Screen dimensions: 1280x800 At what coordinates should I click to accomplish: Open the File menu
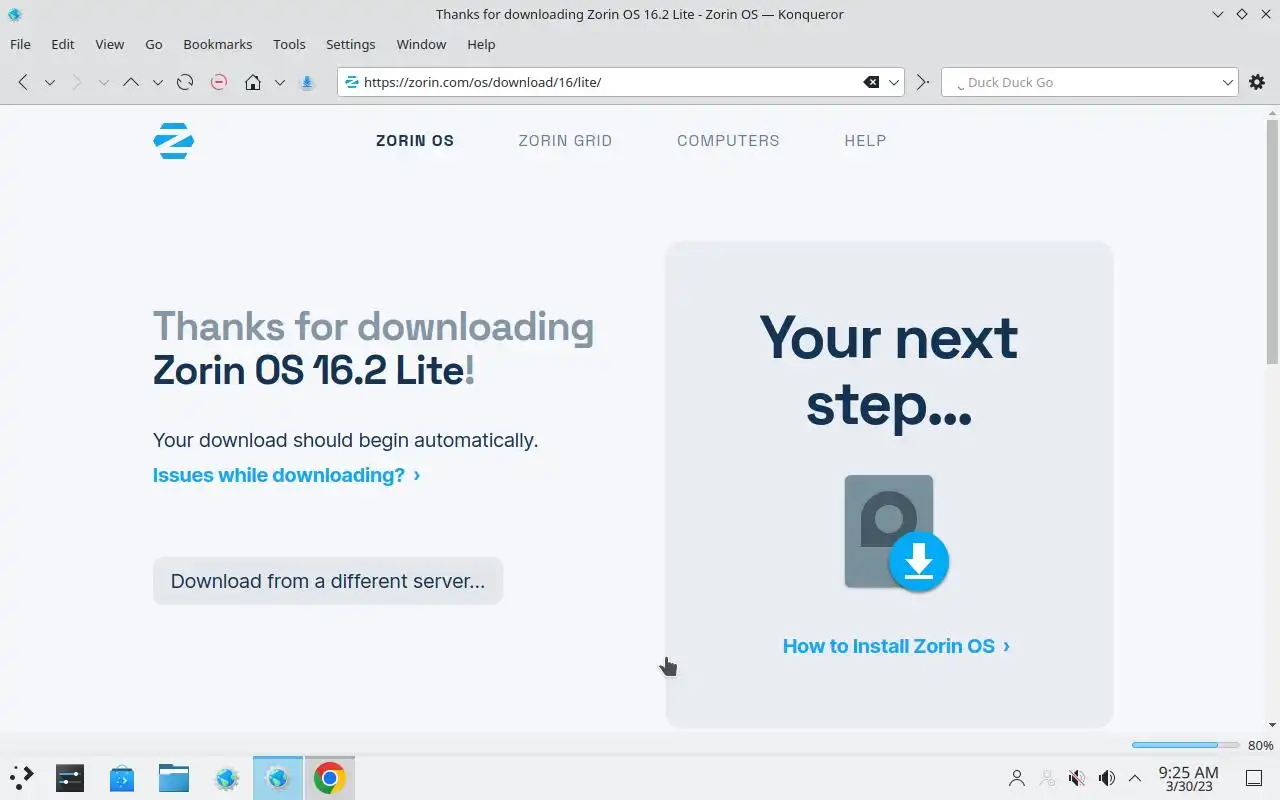coord(20,44)
